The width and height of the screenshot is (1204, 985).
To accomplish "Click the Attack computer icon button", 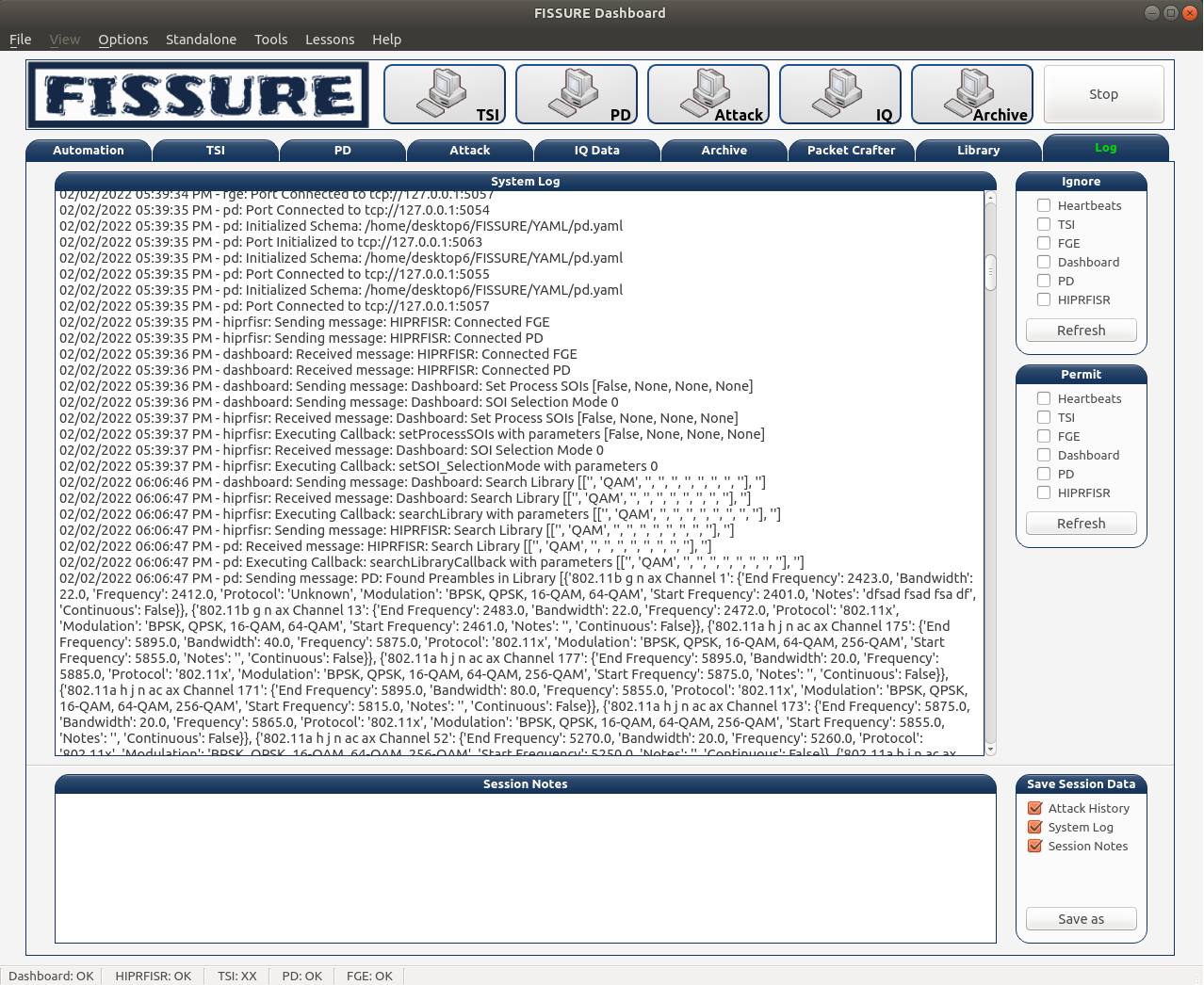I will click(708, 94).
